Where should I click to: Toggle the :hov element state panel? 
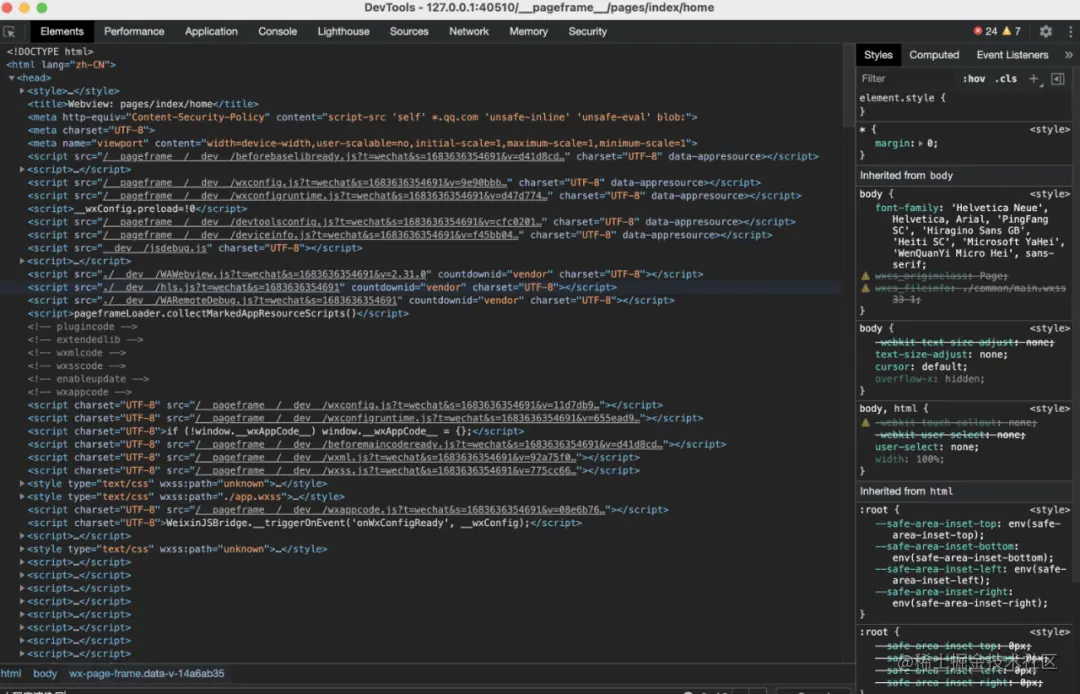973,78
